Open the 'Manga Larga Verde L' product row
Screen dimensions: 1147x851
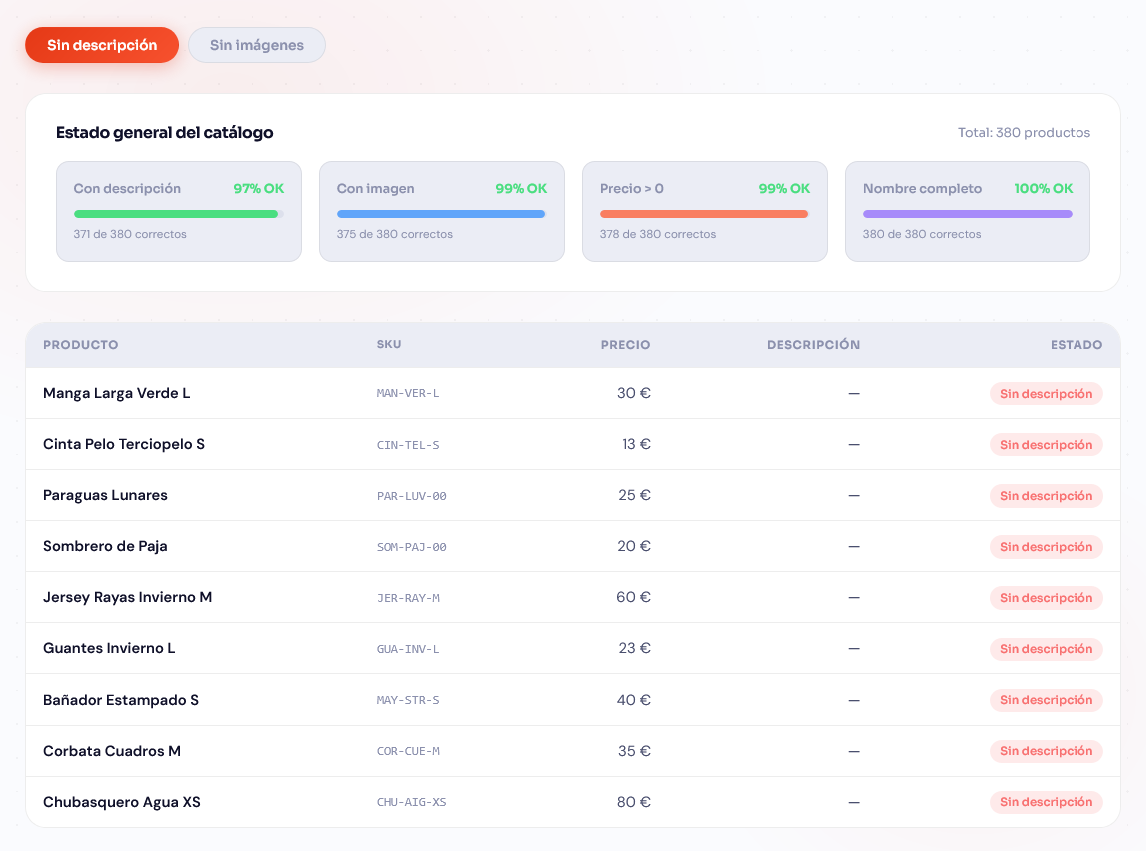(x=116, y=393)
